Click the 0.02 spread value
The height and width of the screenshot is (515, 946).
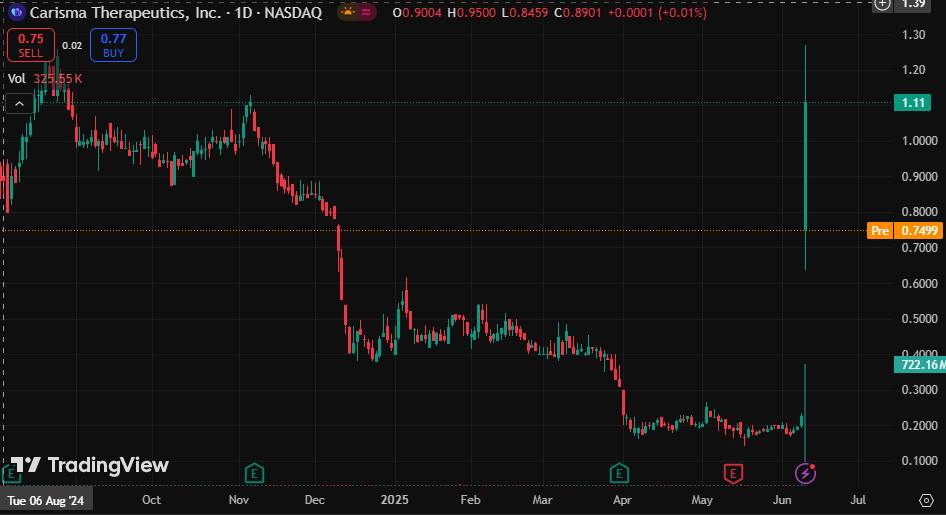pos(72,46)
